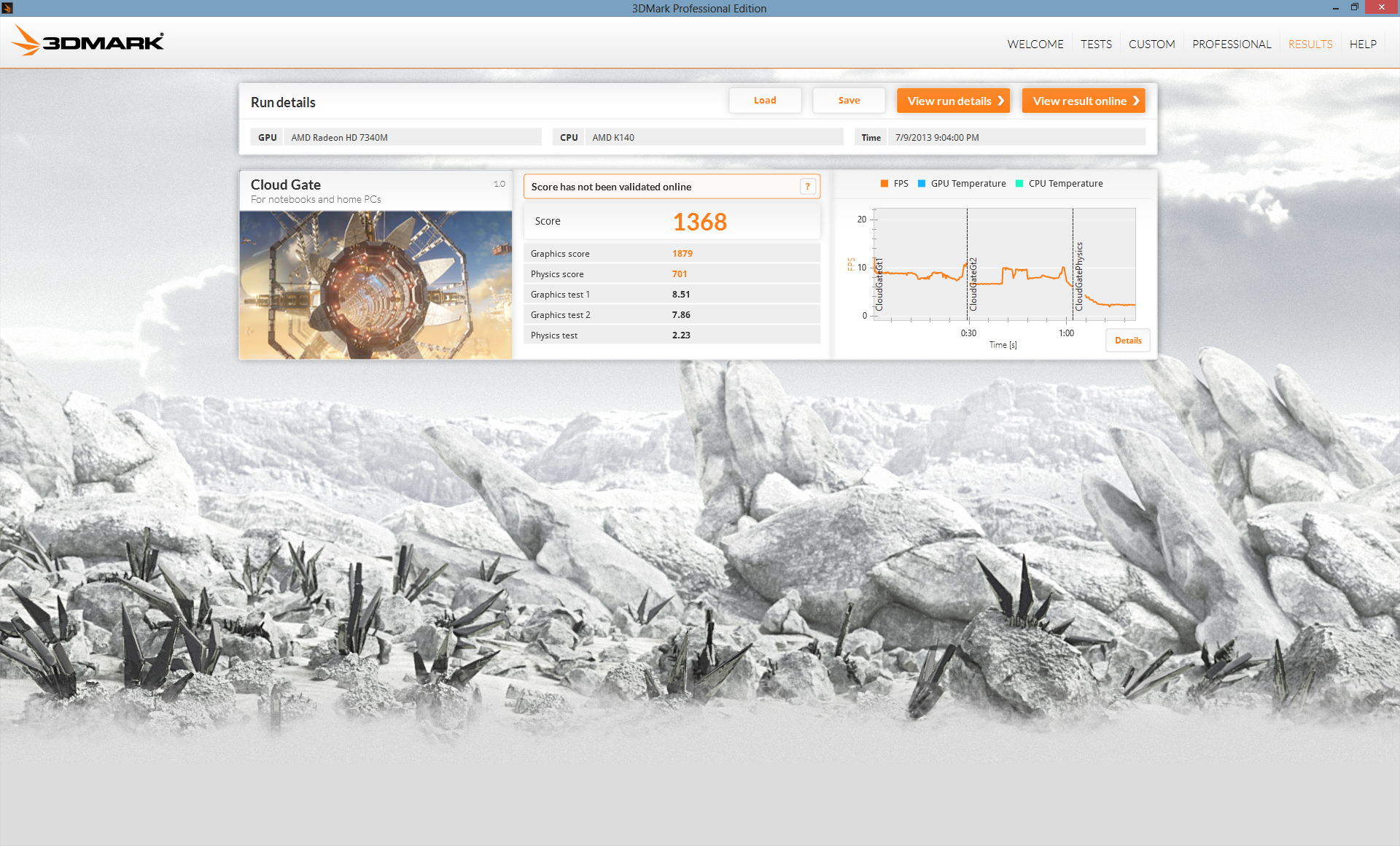Click the Physics score value 701
The height and width of the screenshot is (846, 1400).
point(680,274)
